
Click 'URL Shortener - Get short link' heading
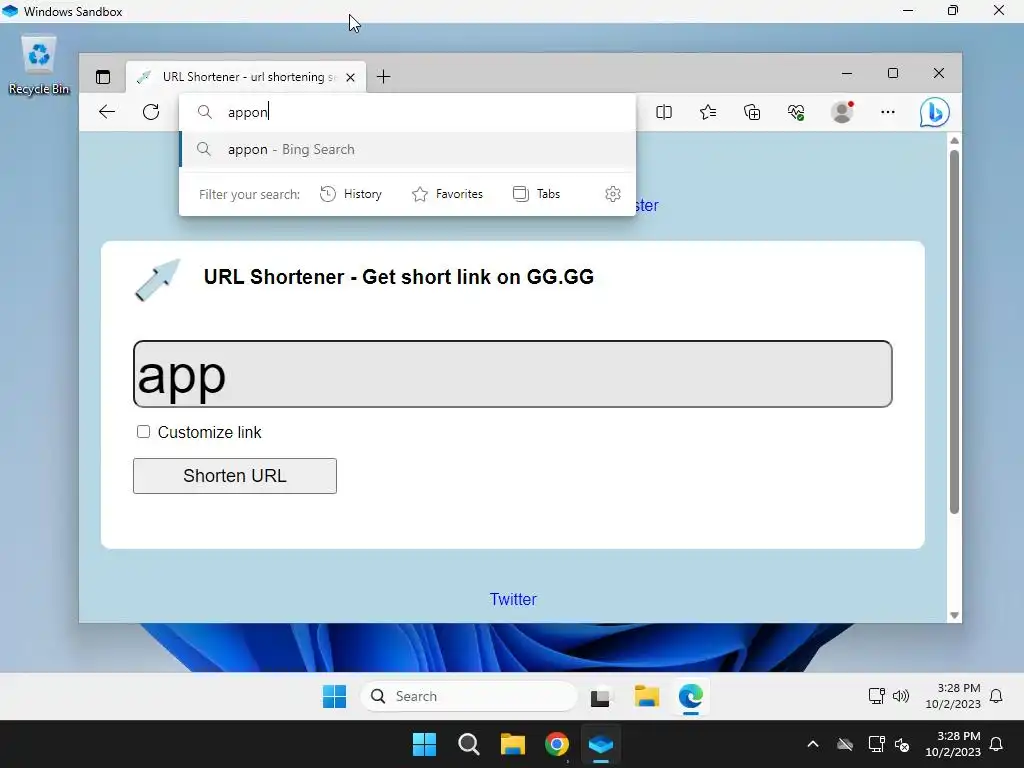coord(399,277)
